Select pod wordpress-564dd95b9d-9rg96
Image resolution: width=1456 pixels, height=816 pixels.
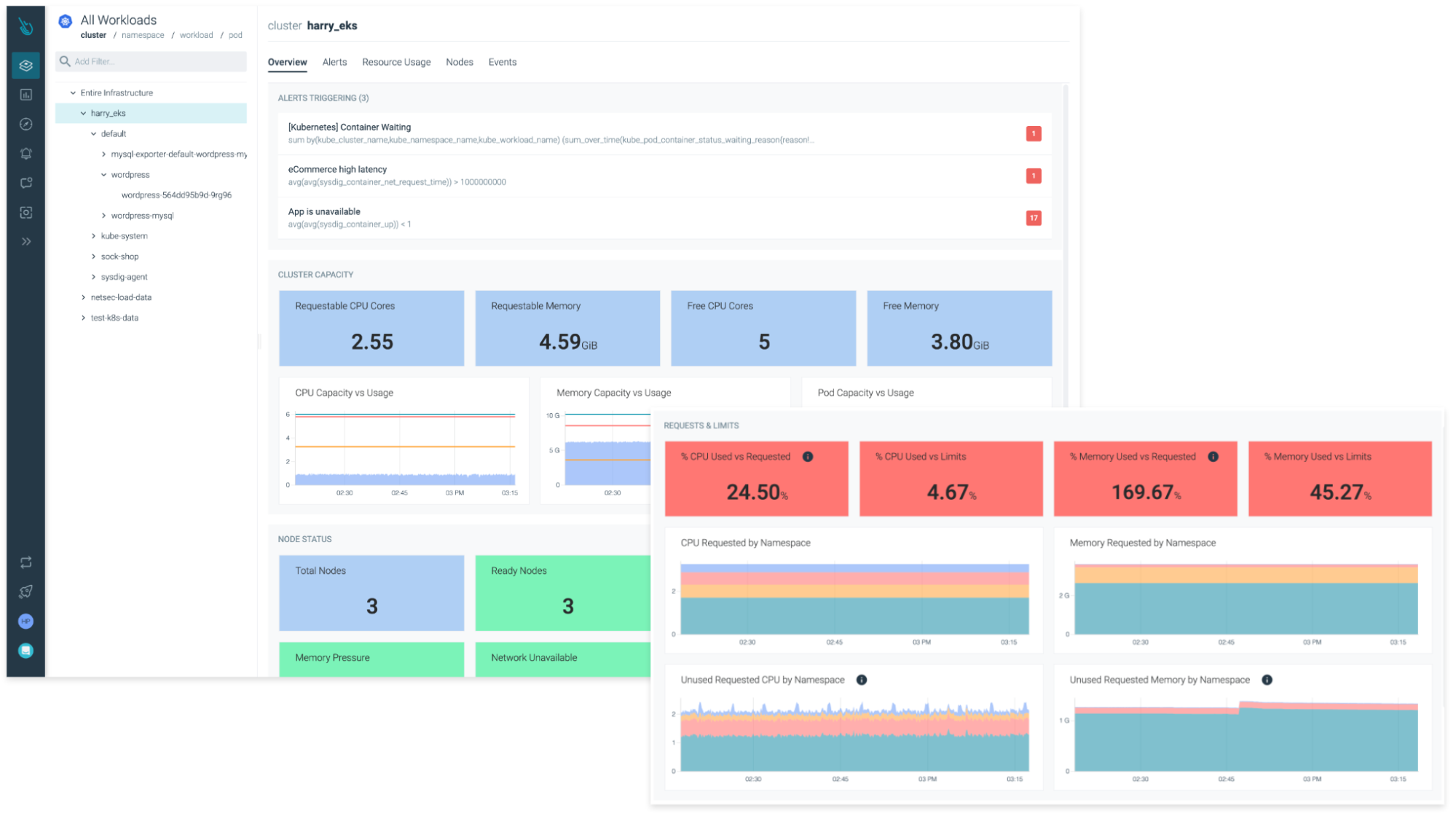(x=176, y=195)
